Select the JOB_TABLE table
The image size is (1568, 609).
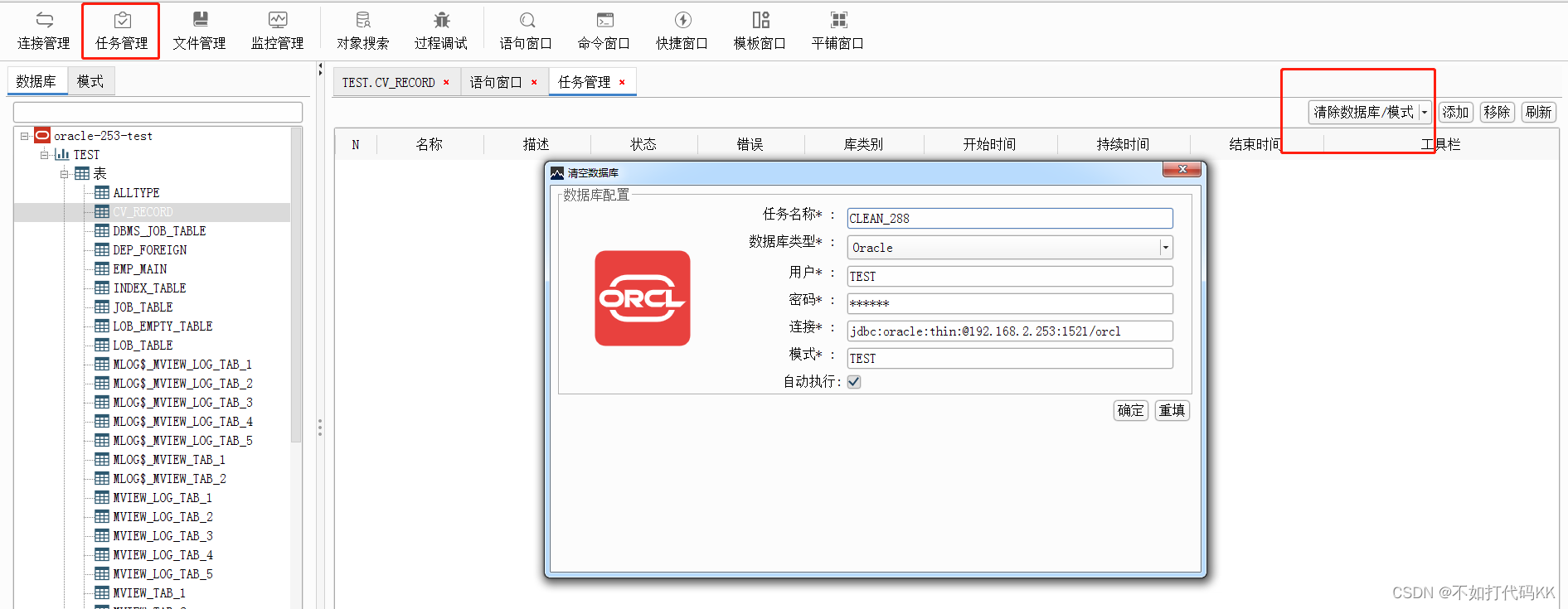coord(143,307)
